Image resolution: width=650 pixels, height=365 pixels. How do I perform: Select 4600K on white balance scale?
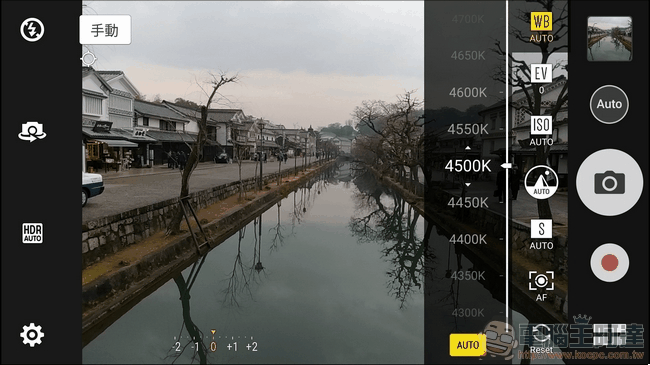pos(468,92)
